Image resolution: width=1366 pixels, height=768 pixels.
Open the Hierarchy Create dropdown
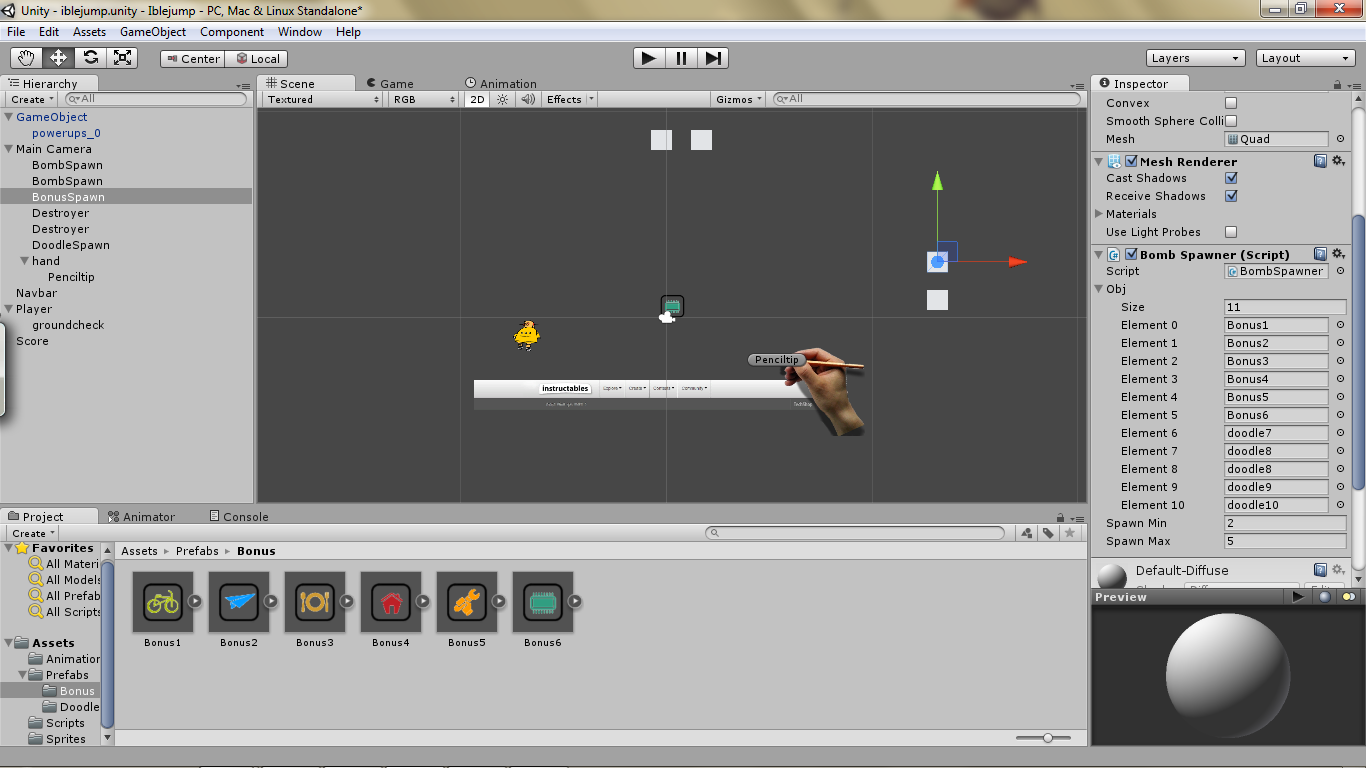coord(33,99)
